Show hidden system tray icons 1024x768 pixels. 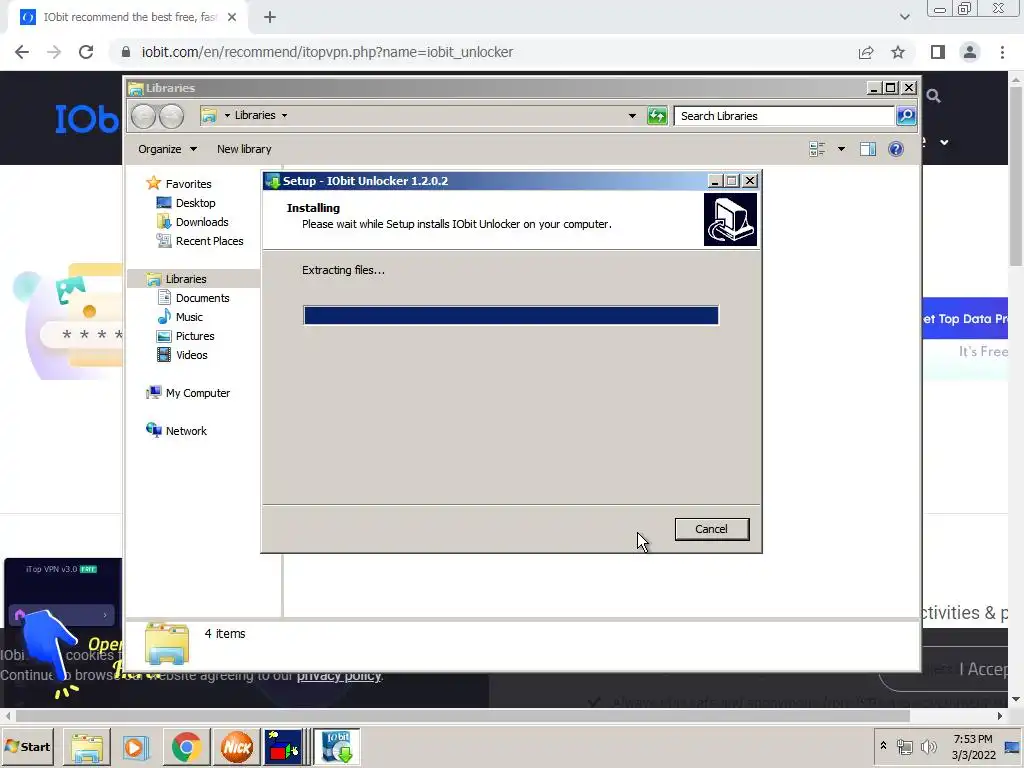pos(883,746)
